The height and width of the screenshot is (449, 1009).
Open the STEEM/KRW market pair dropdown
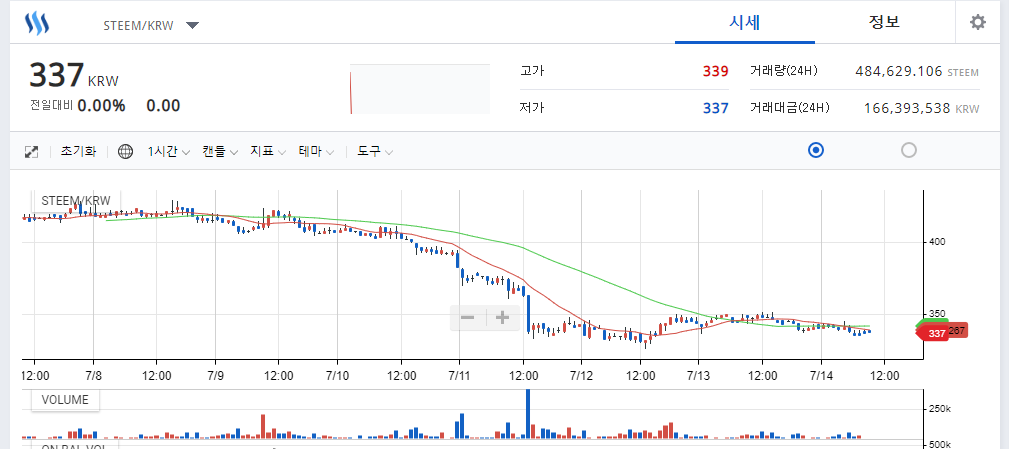point(151,26)
